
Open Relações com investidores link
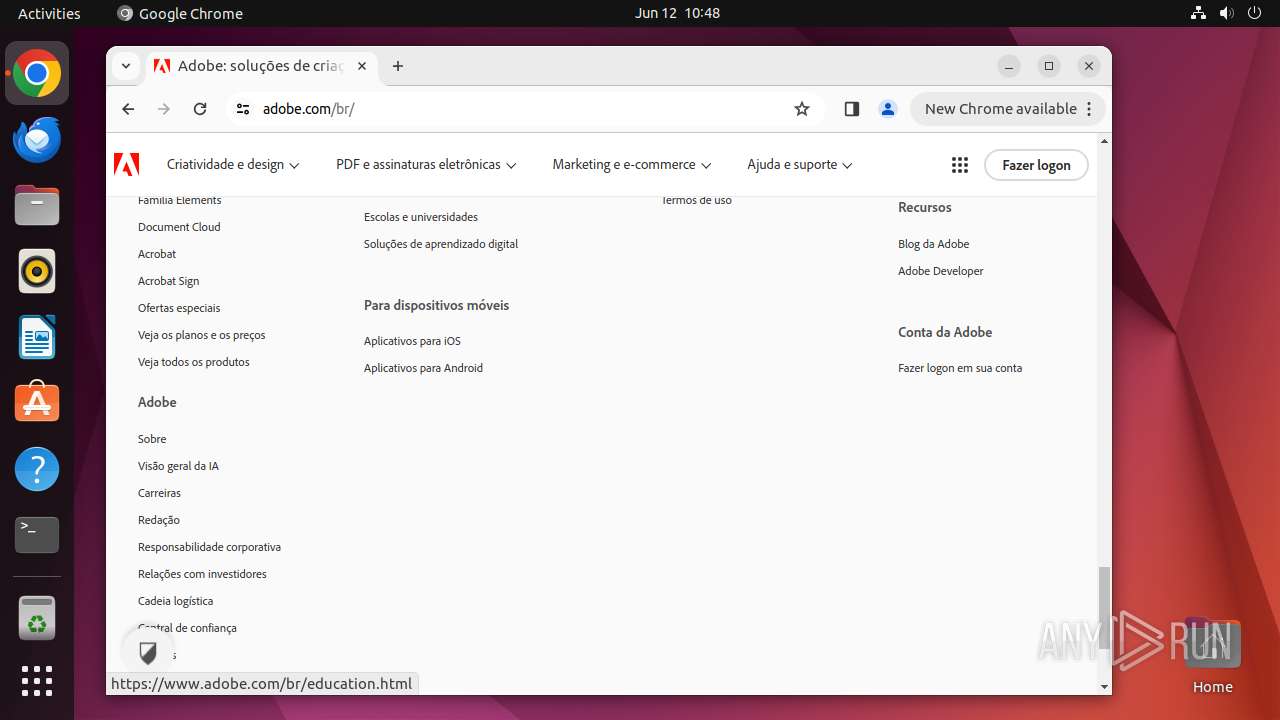(x=202, y=574)
